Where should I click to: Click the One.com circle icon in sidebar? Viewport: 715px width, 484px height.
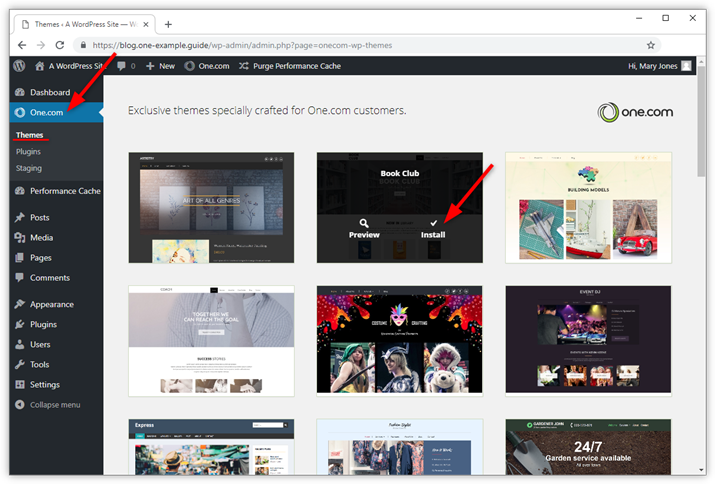click(20, 112)
